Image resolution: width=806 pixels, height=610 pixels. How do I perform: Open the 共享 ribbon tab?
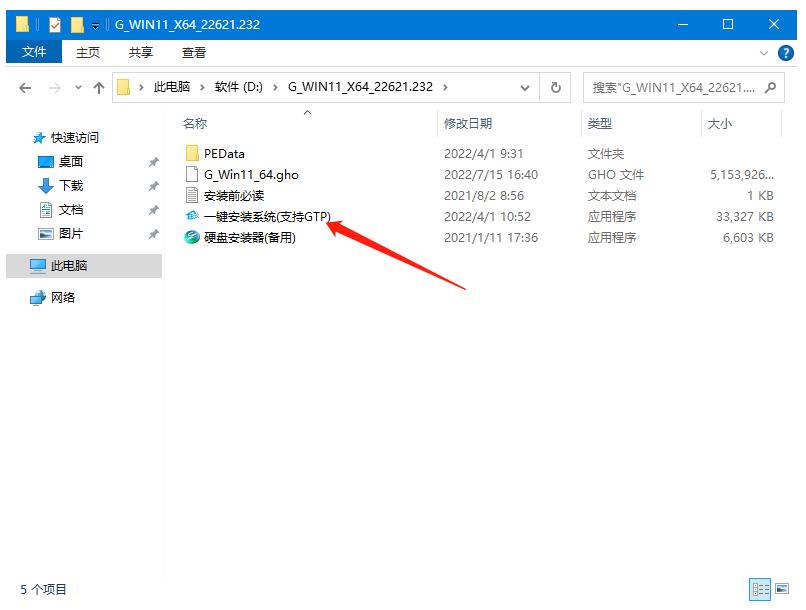click(141, 52)
